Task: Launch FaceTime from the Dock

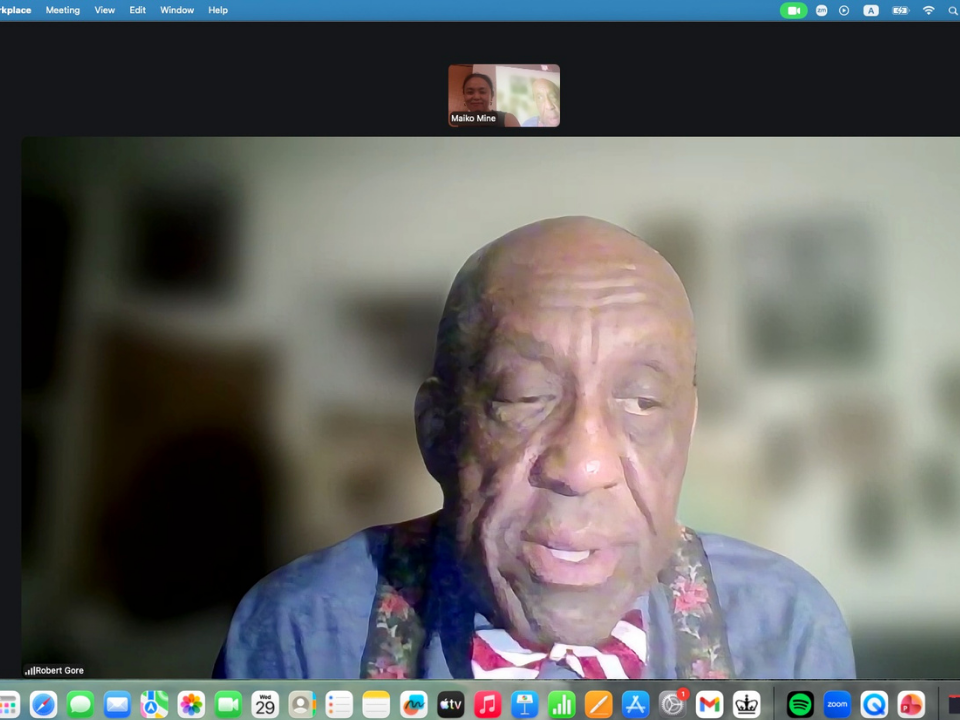Action: point(228,705)
